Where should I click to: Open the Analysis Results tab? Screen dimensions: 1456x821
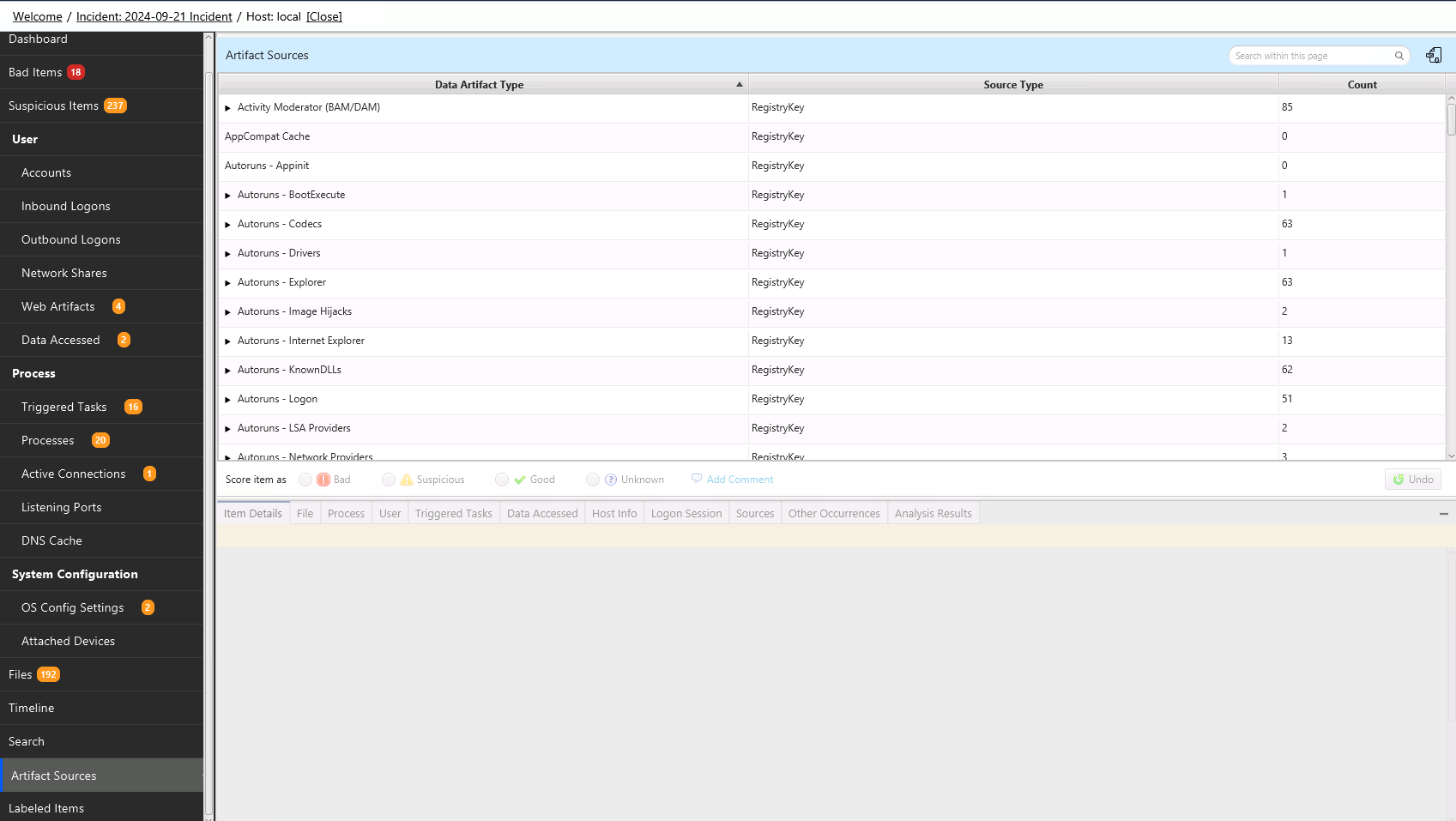933,513
